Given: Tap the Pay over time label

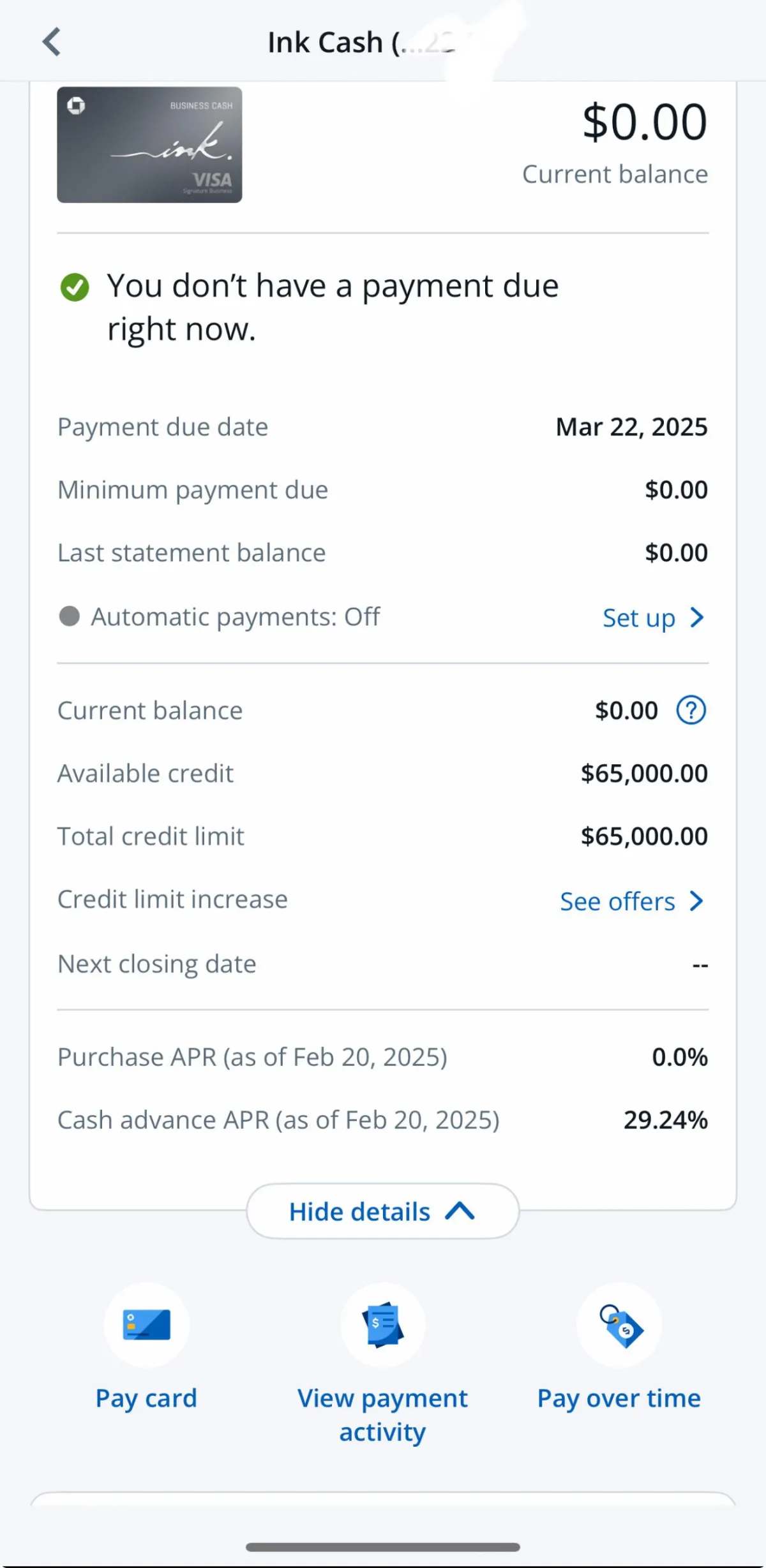Looking at the screenshot, I should (619, 1398).
